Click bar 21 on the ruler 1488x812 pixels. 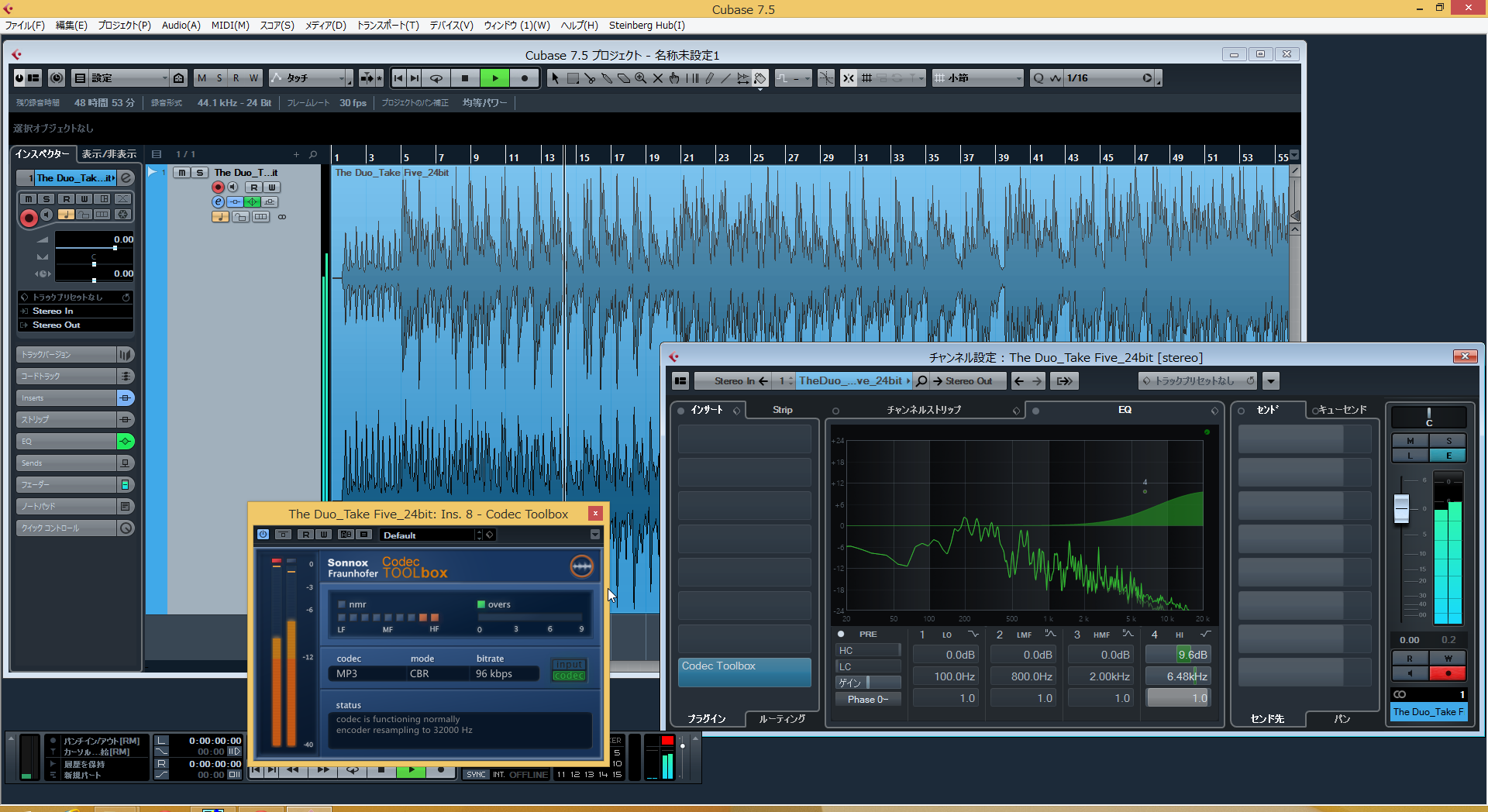688,157
